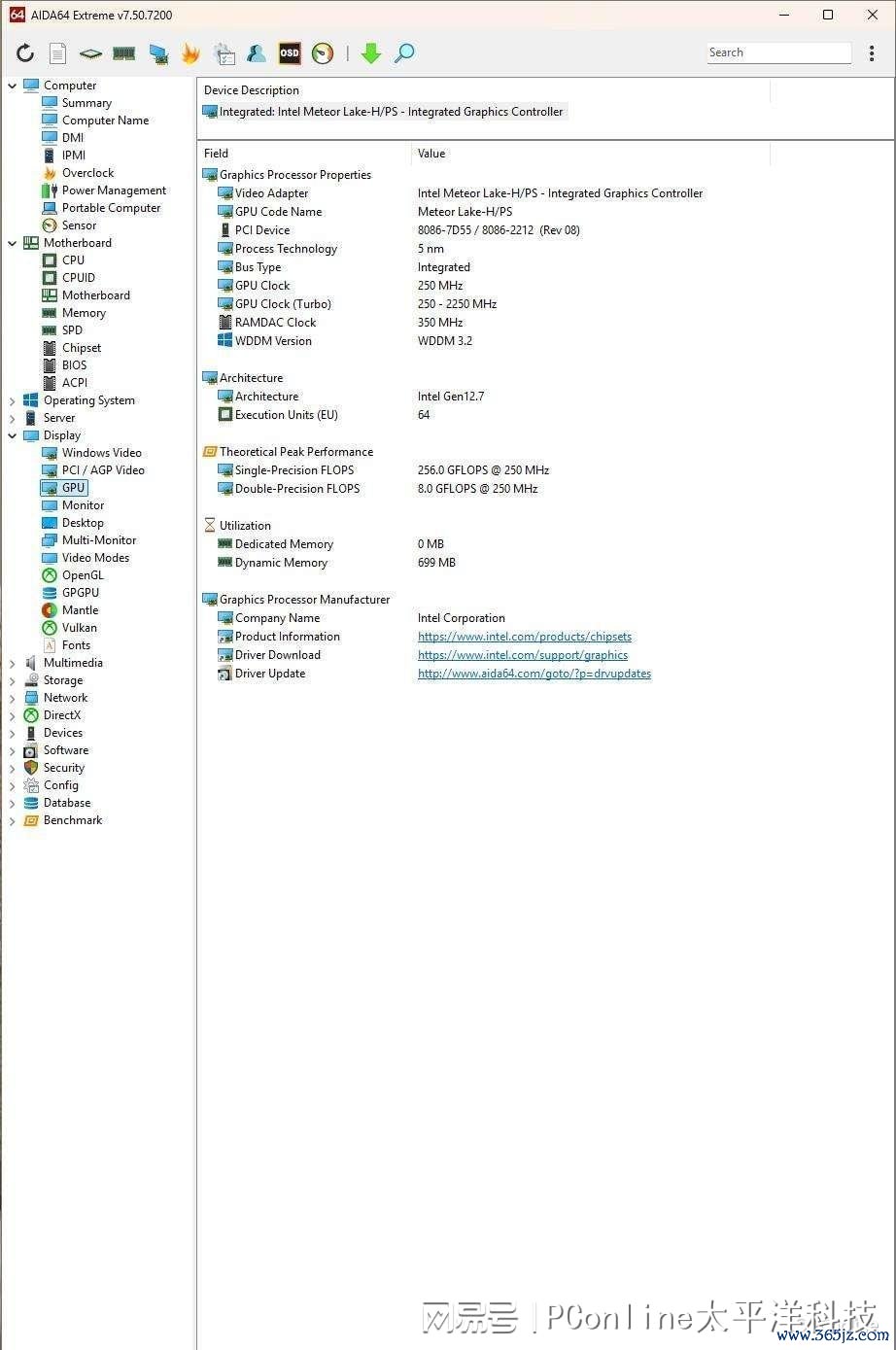
Task: Click the blue monitor toolbar icon
Action: point(158,53)
